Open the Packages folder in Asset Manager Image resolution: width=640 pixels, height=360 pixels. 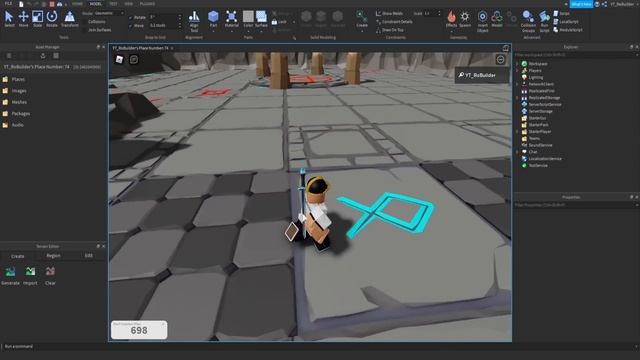pos(16,113)
